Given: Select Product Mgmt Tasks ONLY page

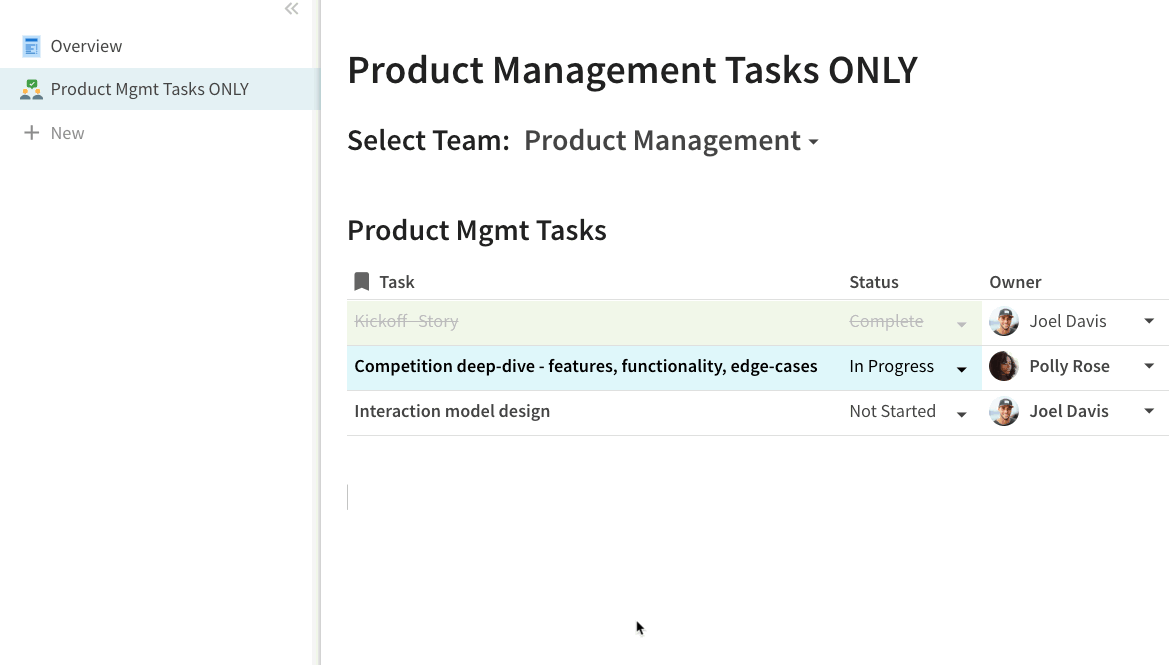Looking at the screenshot, I should (x=149, y=89).
